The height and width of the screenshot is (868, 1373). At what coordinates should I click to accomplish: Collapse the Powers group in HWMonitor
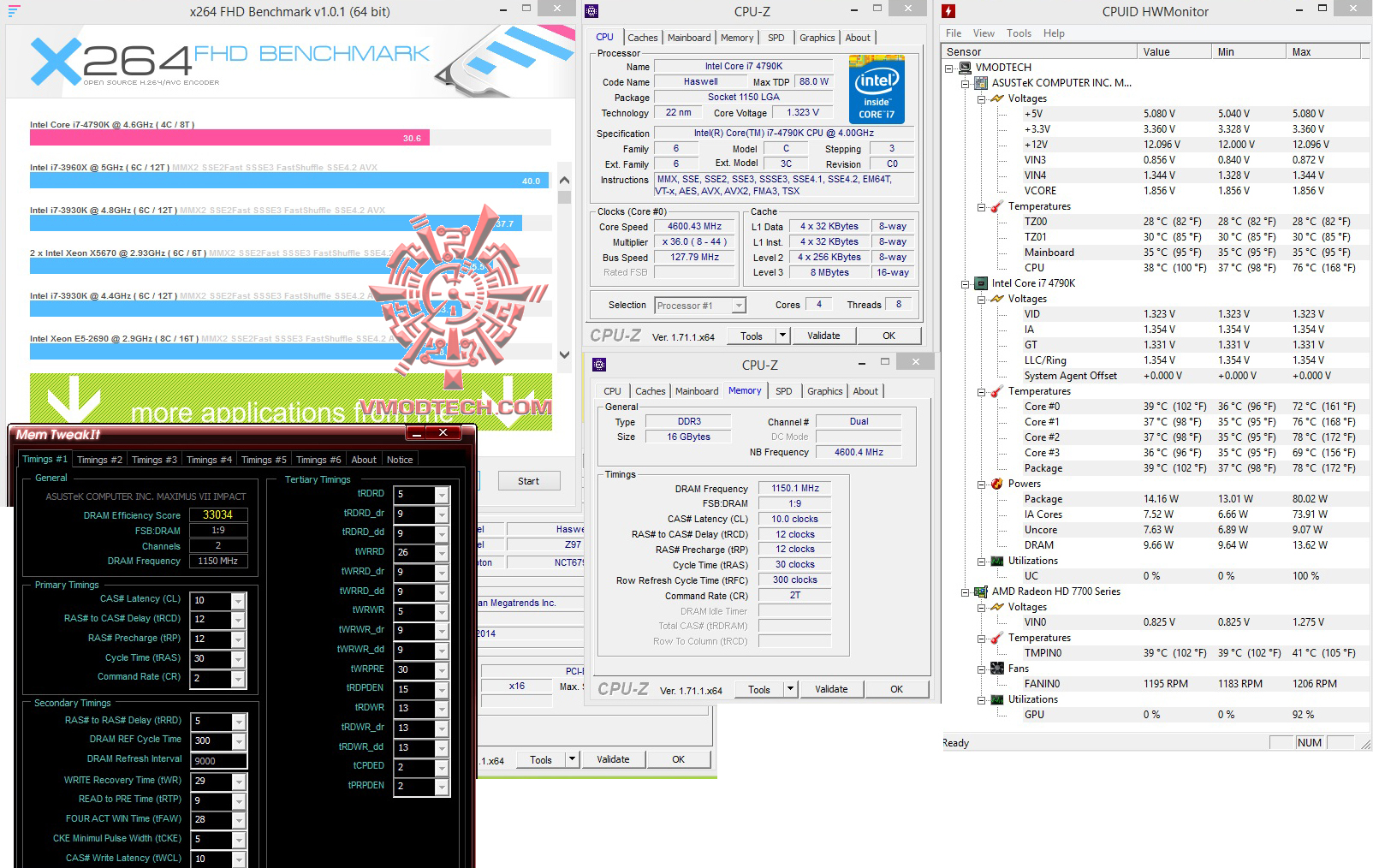click(x=981, y=484)
